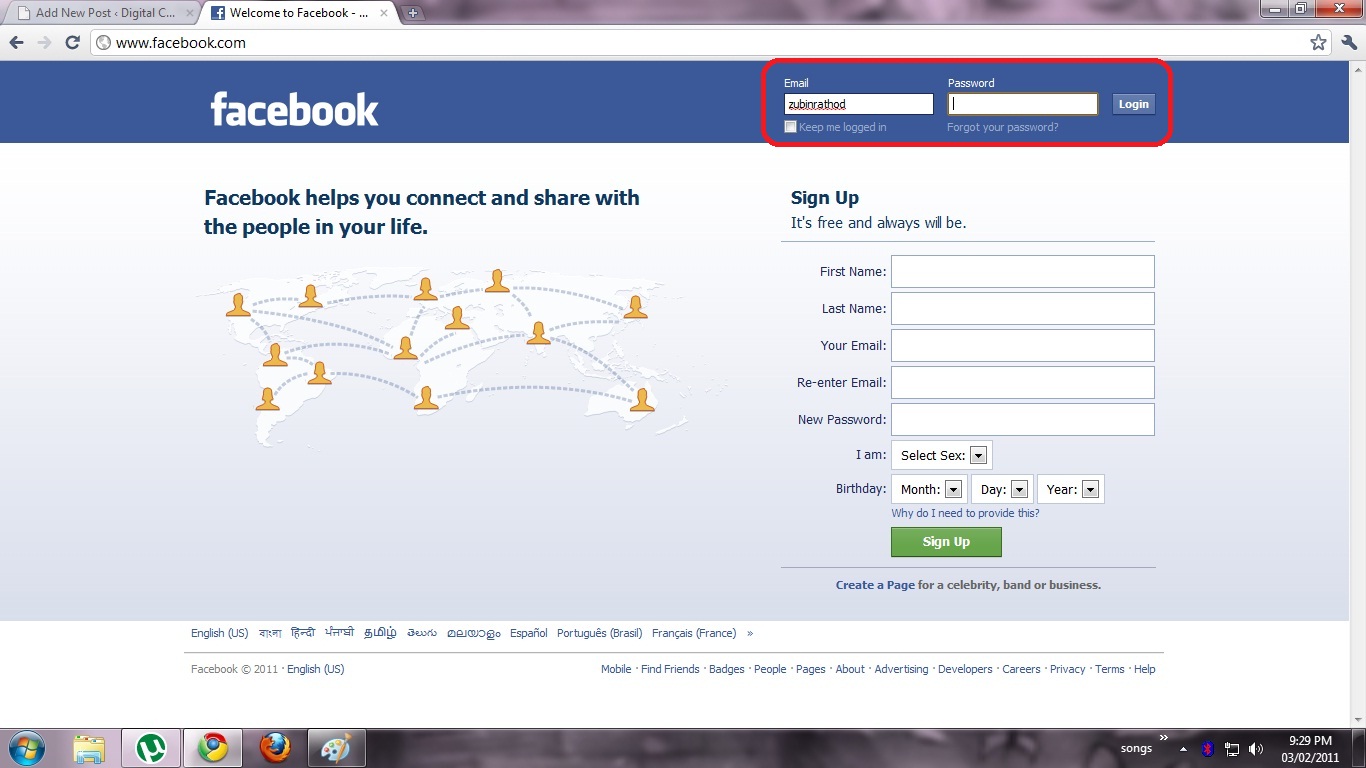
Task: Show hidden tray icons arrow
Action: tap(1184, 749)
